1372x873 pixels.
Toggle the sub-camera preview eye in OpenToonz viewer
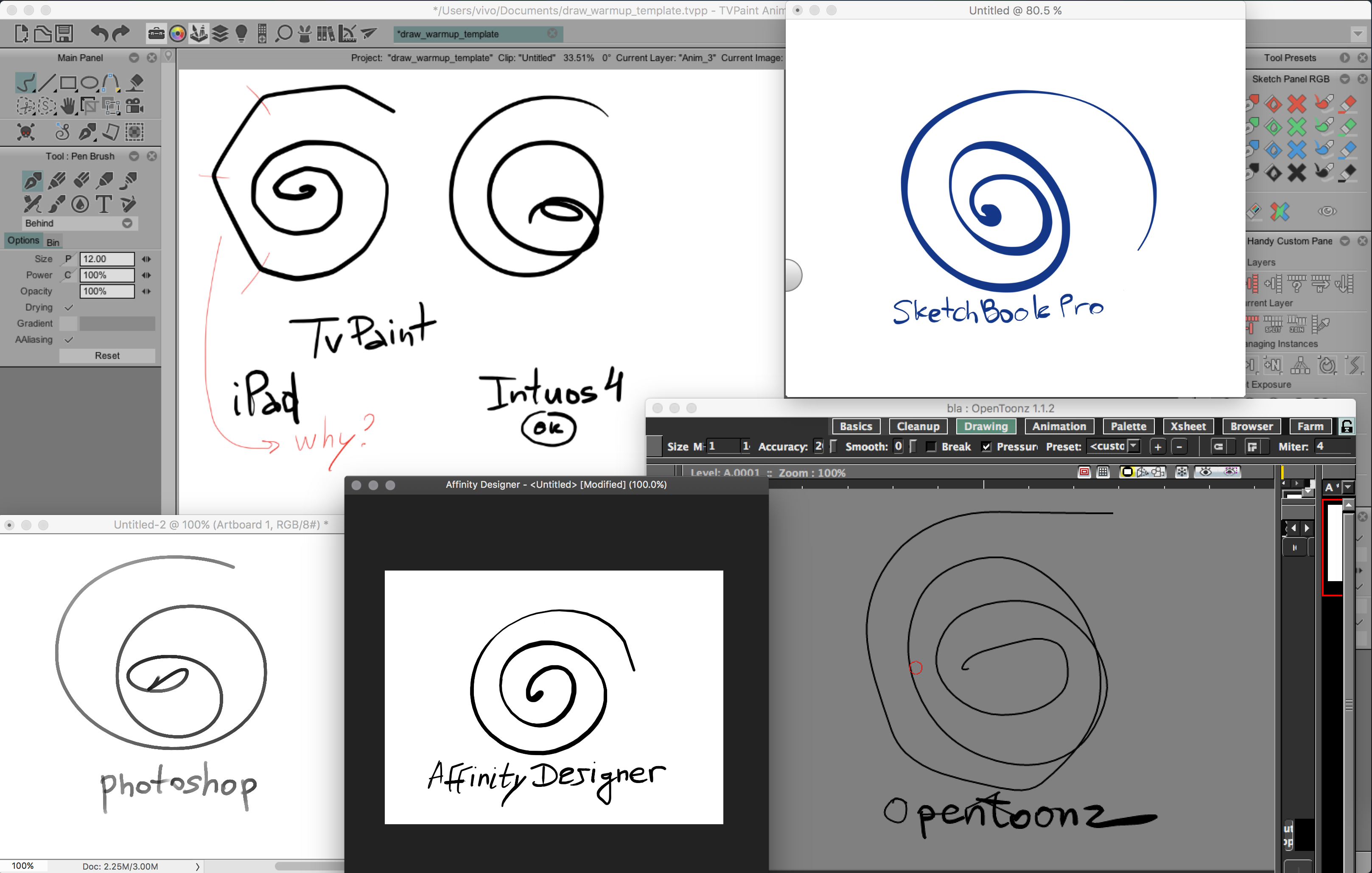coord(1231,472)
